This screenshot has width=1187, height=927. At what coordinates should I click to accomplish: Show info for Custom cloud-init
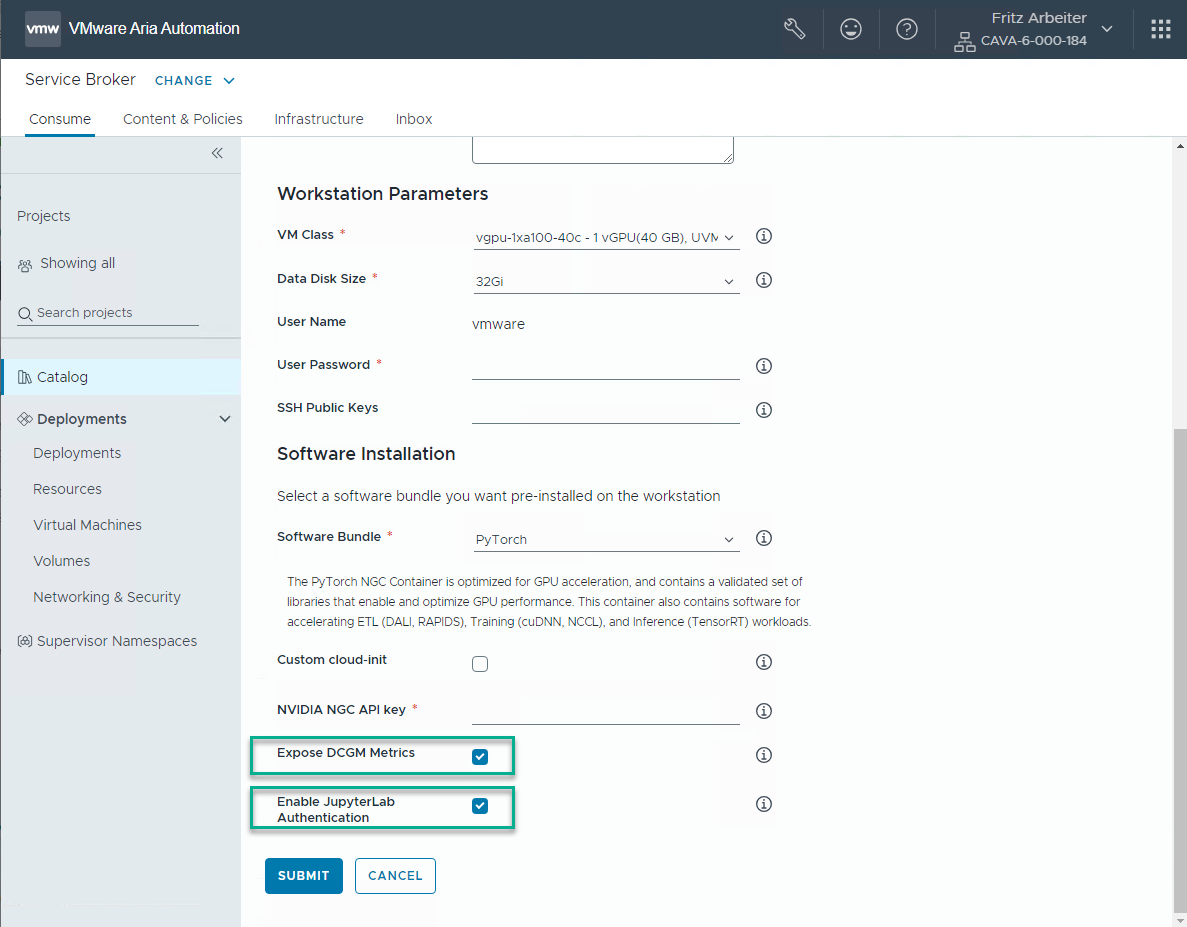[764, 662]
